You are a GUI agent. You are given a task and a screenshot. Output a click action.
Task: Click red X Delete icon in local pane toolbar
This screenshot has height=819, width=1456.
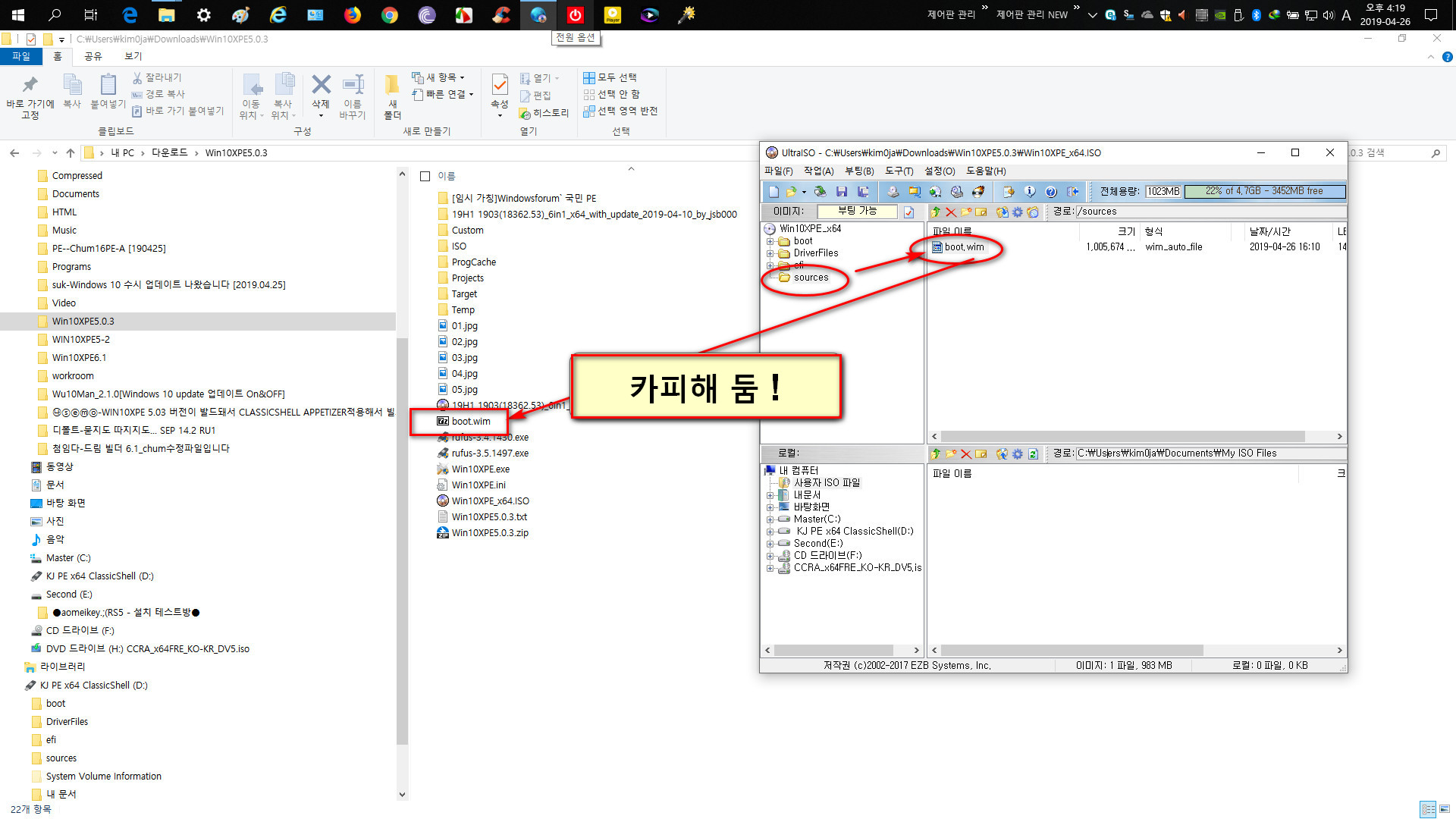click(966, 453)
